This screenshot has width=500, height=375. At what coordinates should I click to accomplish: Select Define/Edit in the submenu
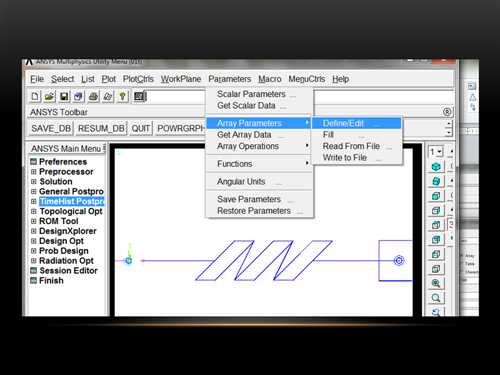357,123
